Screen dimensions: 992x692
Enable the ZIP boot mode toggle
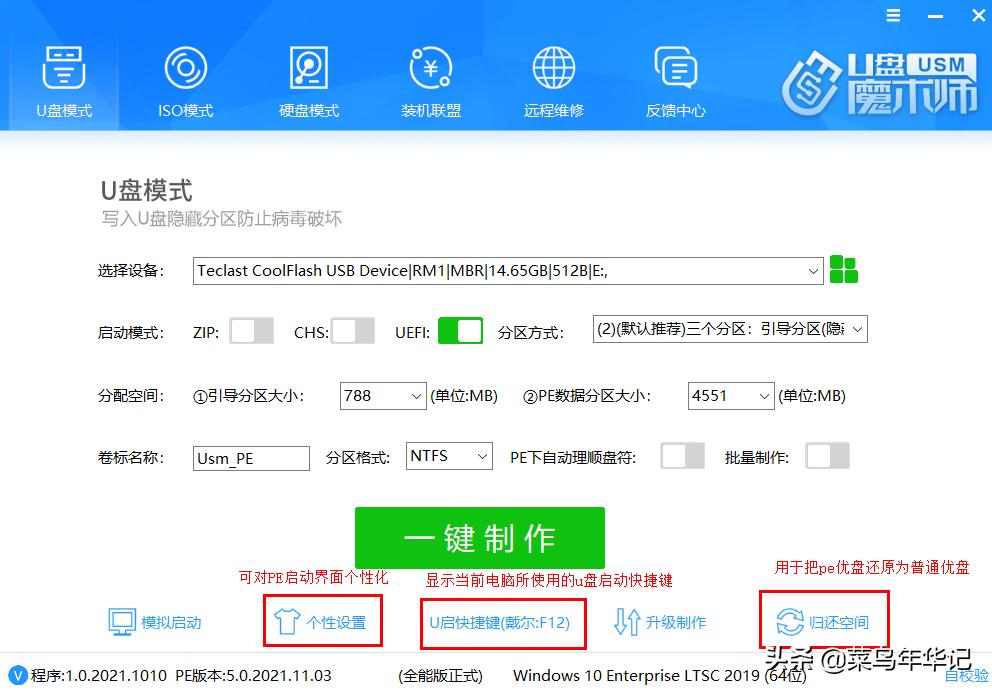pyautogui.click(x=251, y=331)
